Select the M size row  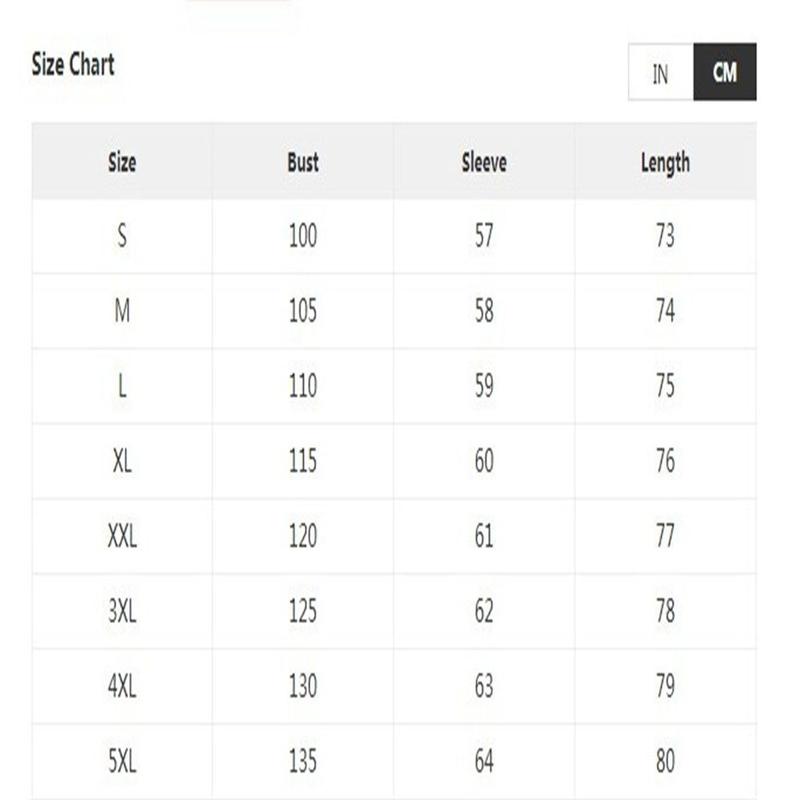pyautogui.click(x=394, y=311)
